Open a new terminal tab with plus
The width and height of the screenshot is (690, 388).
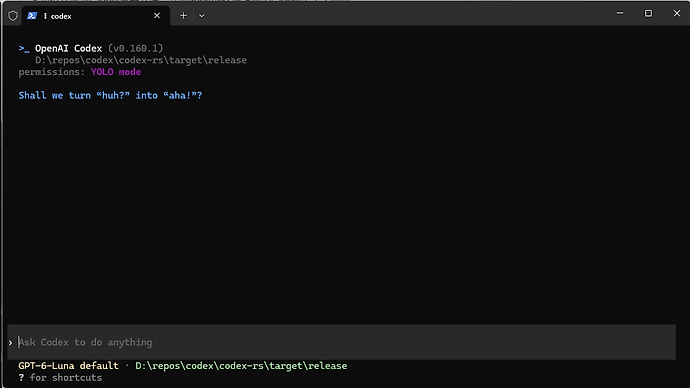(x=184, y=16)
